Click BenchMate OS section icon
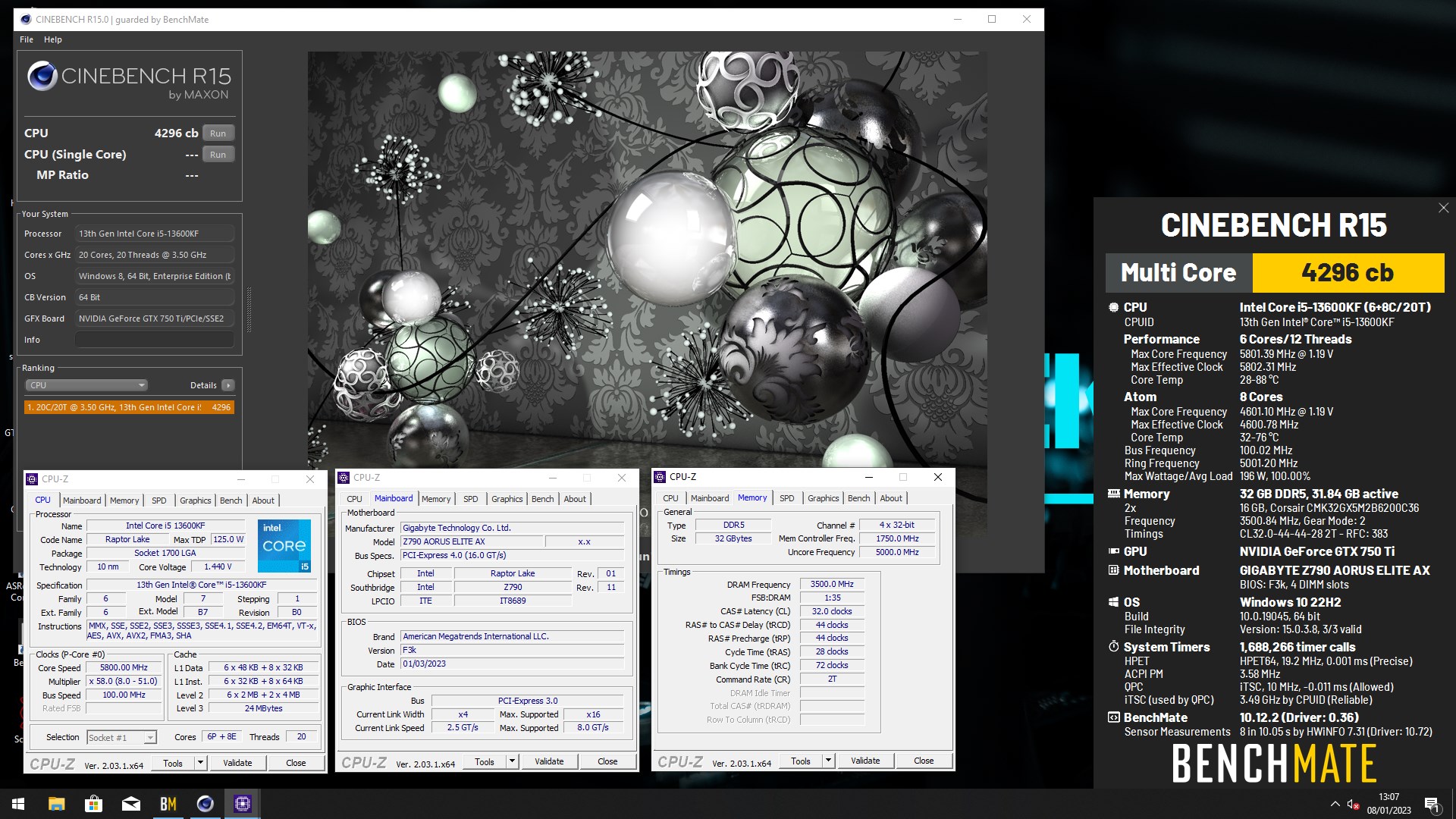Viewport: 1456px width, 819px height. coord(1113,602)
